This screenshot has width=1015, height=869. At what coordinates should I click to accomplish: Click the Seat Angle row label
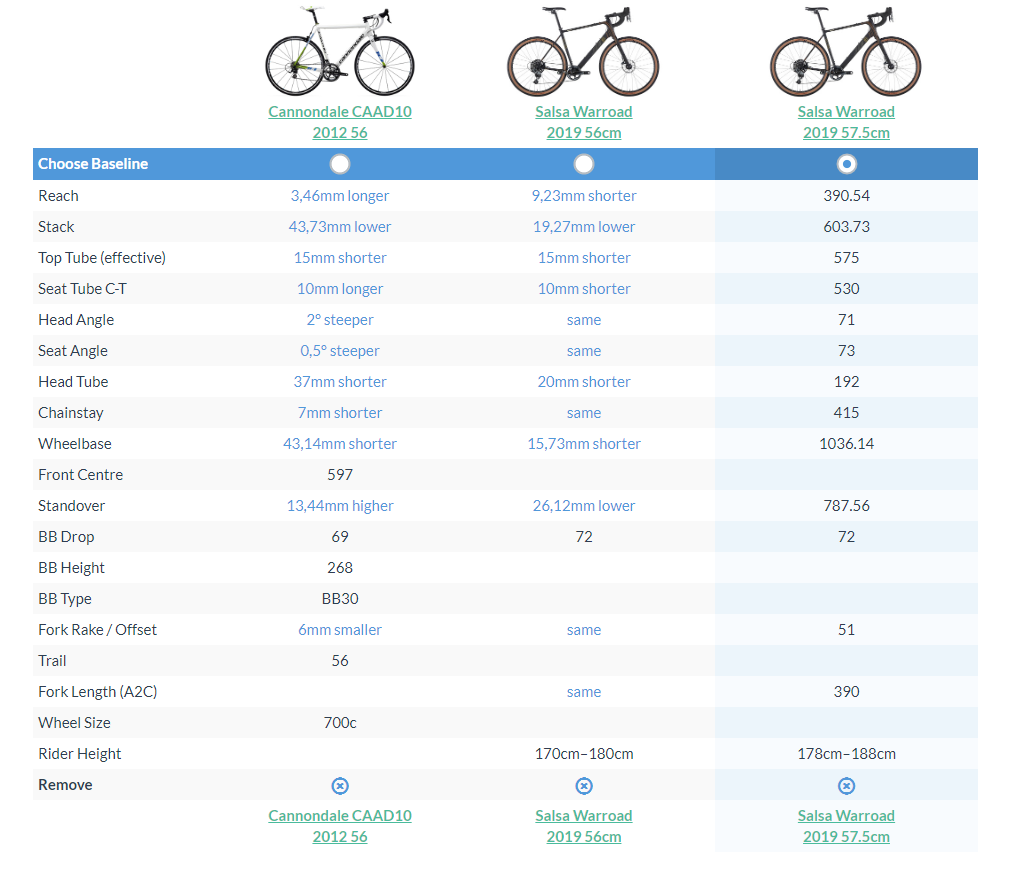click(x=72, y=351)
